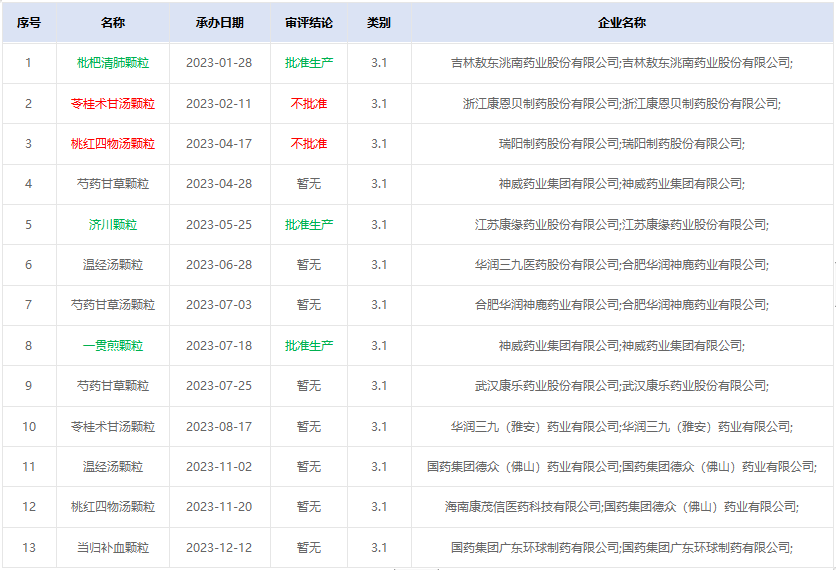The height and width of the screenshot is (570, 836).
Task: Click 合肥华润神鹿药业有限公司 cell in row 7
Action: 622,305
